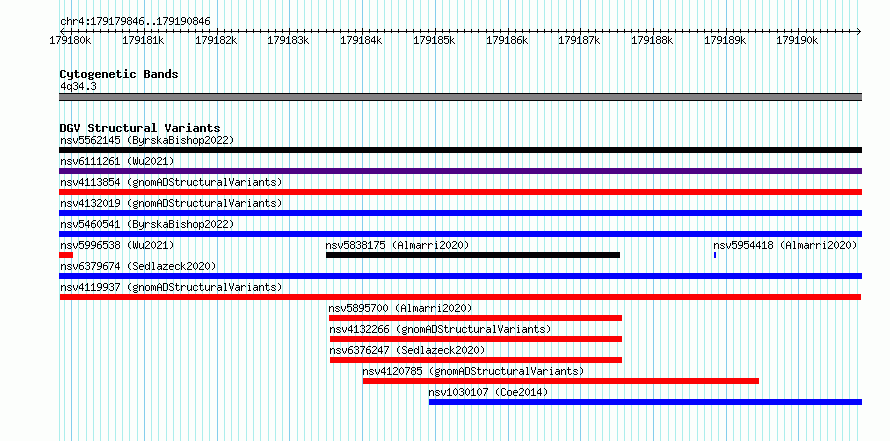Click ruler tick label 179186k
This screenshot has height=441, width=890.
pos(507,40)
